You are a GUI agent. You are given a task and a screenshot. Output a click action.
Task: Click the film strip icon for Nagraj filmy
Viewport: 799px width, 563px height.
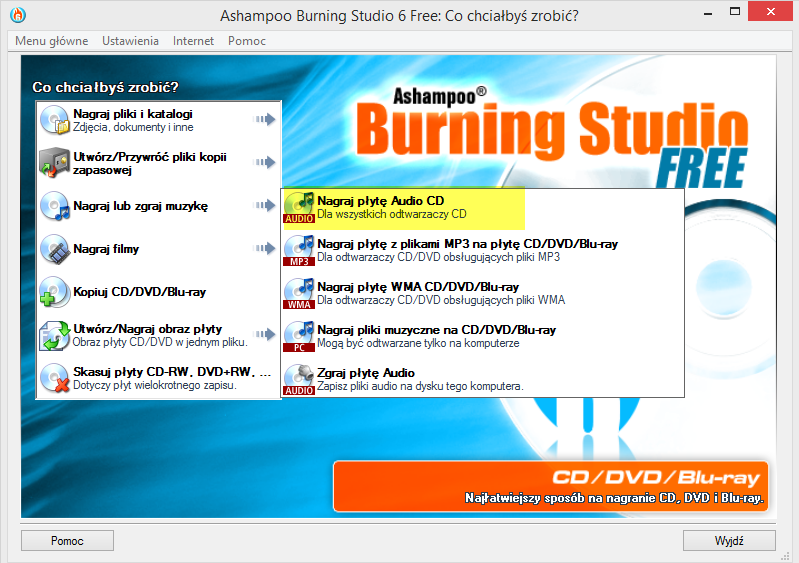(55, 249)
